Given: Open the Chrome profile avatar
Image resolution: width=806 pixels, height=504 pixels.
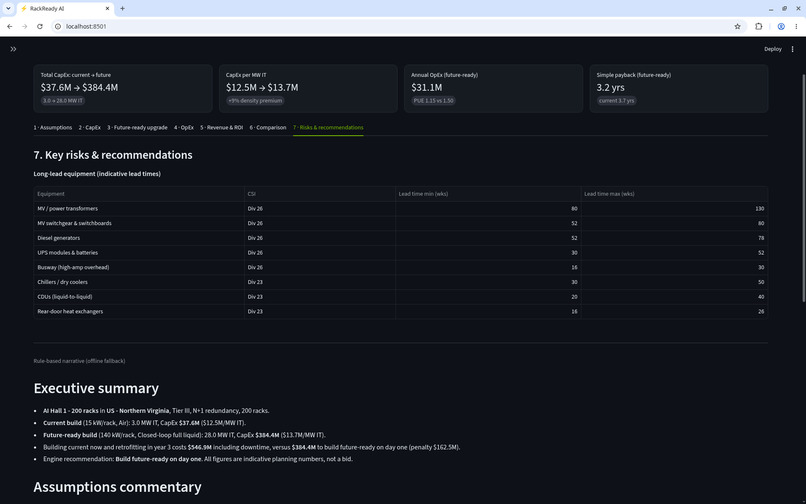Looking at the screenshot, I should point(781,26).
